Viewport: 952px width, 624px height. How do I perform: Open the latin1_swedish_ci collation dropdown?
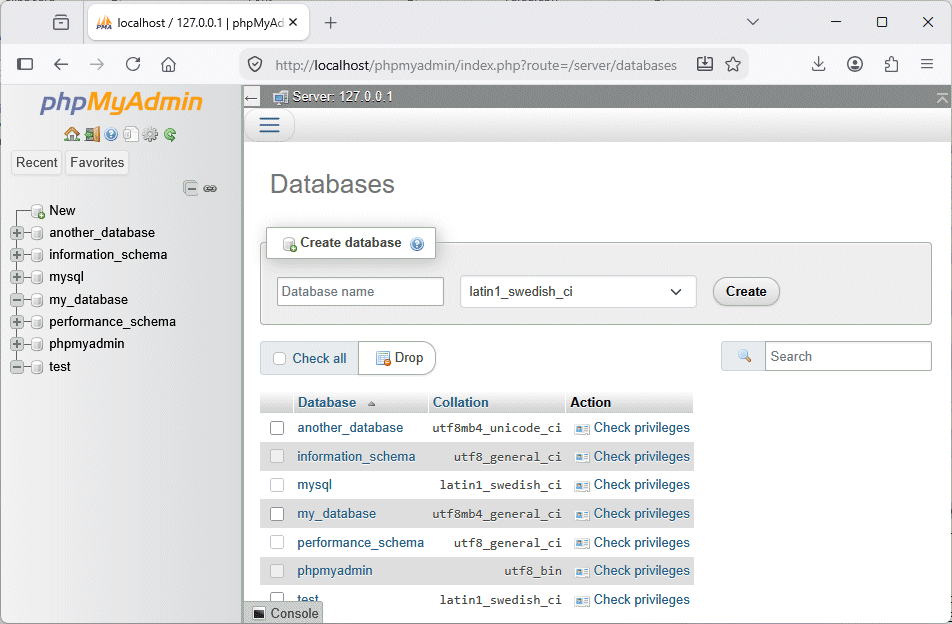tap(578, 292)
